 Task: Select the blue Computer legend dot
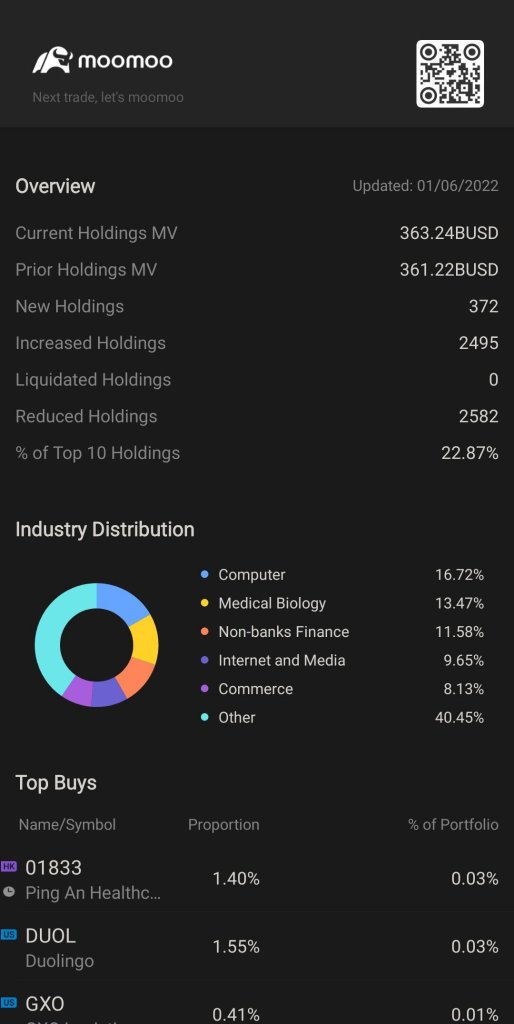pos(204,575)
